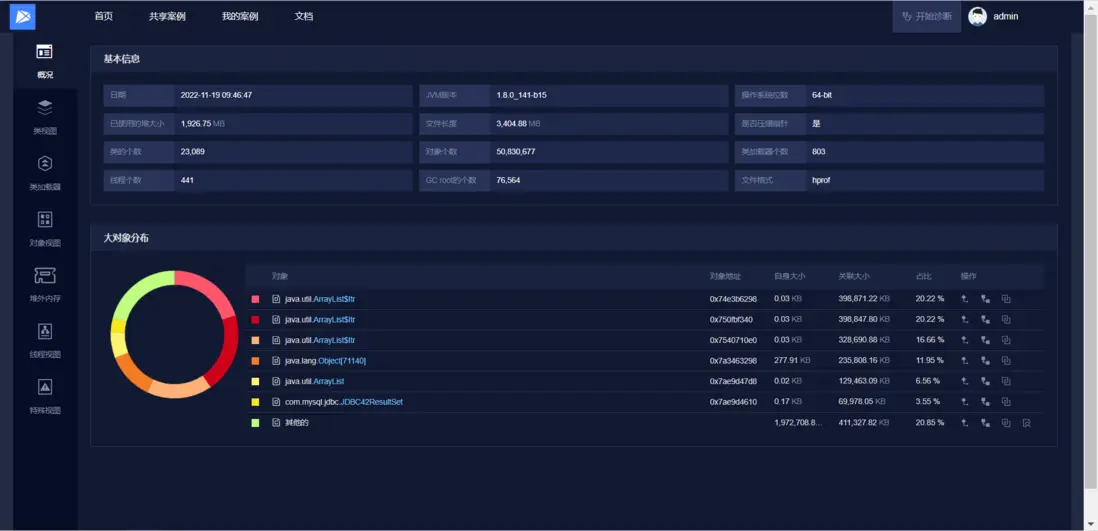Viewport: 1098px width, 531px height.
Task: Open the 特殊视图 special view icon
Action: click(x=45, y=387)
